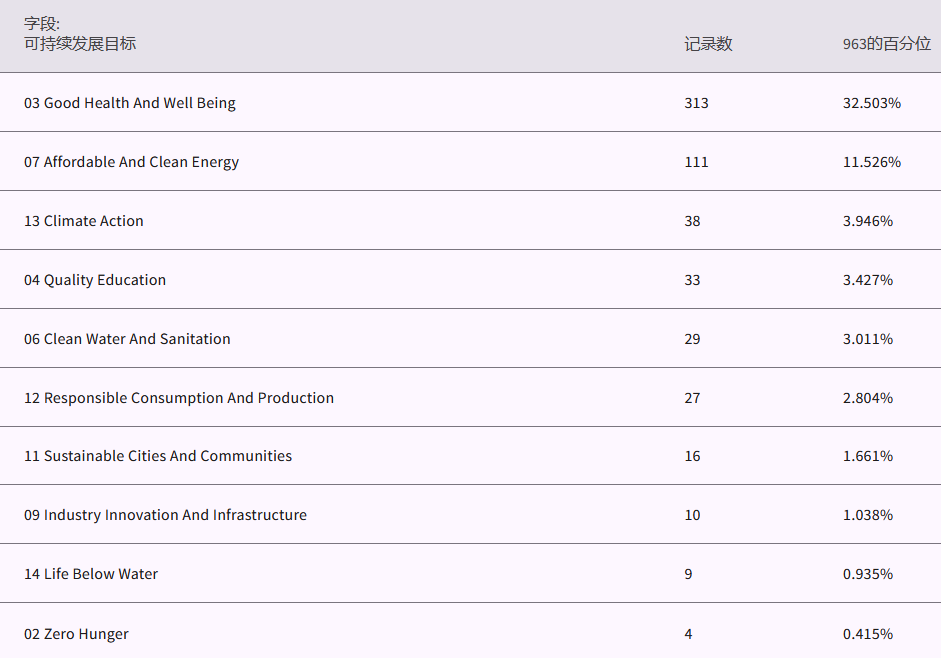Click the 32.503% percentage value
This screenshot has width=941, height=658.
tap(871, 103)
